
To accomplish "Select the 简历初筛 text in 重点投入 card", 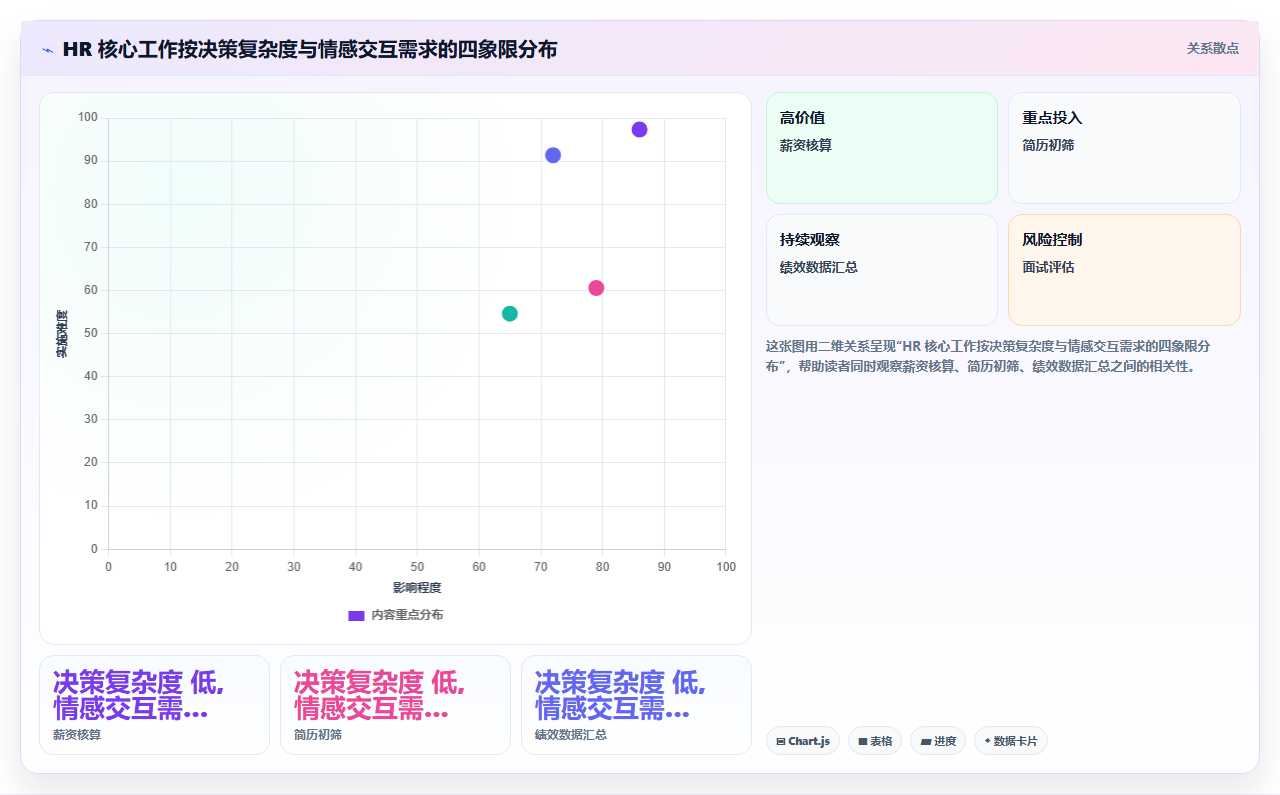I will click(1048, 145).
